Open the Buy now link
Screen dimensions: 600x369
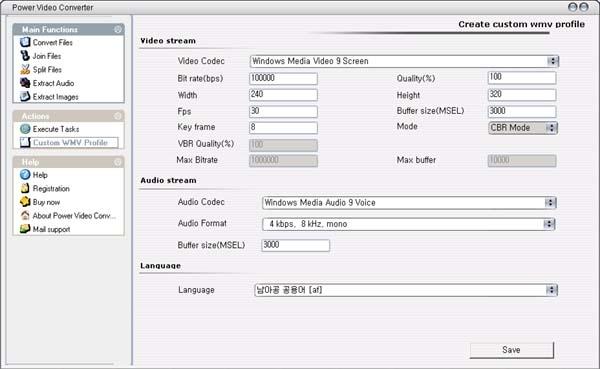tap(46, 202)
